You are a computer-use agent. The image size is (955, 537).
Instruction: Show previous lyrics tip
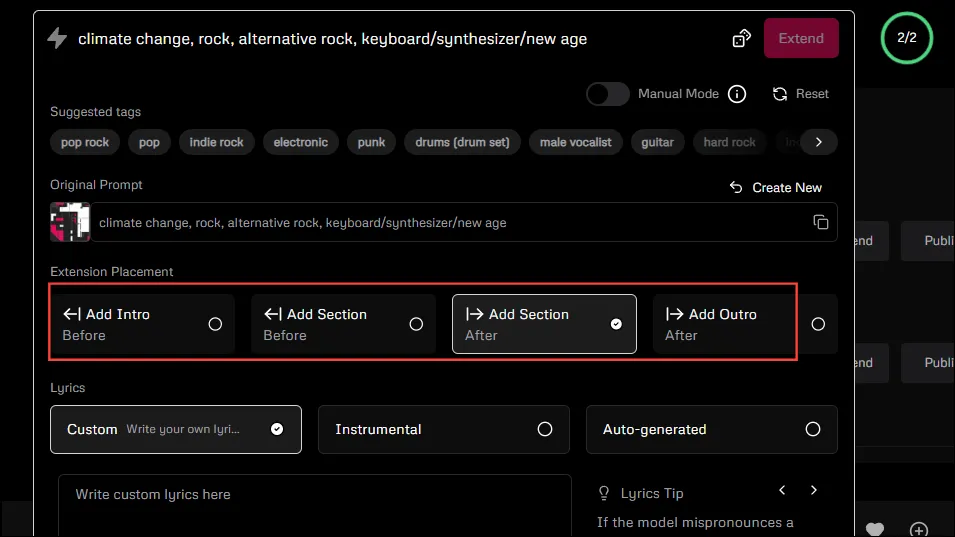(x=782, y=490)
